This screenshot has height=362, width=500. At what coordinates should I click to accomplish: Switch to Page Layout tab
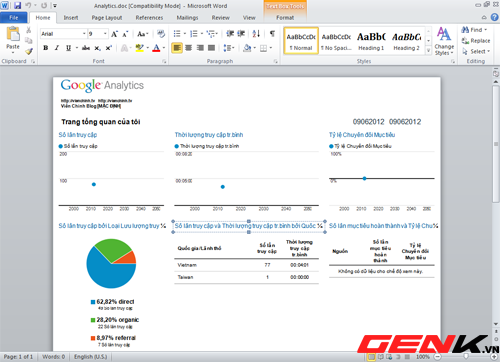pos(107,18)
